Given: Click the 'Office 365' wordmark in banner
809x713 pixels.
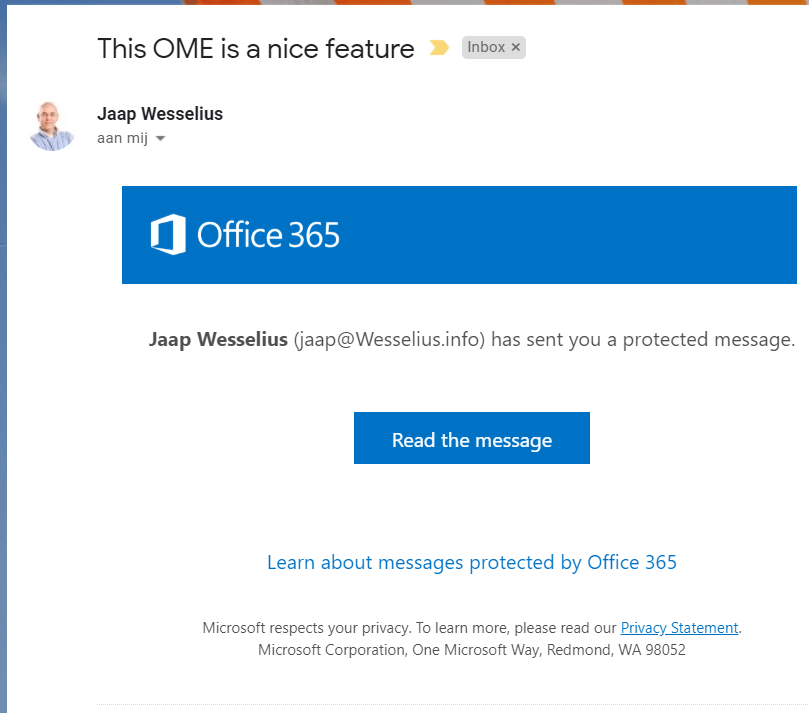Looking at the screenshot, I should [x=268, y=235].
